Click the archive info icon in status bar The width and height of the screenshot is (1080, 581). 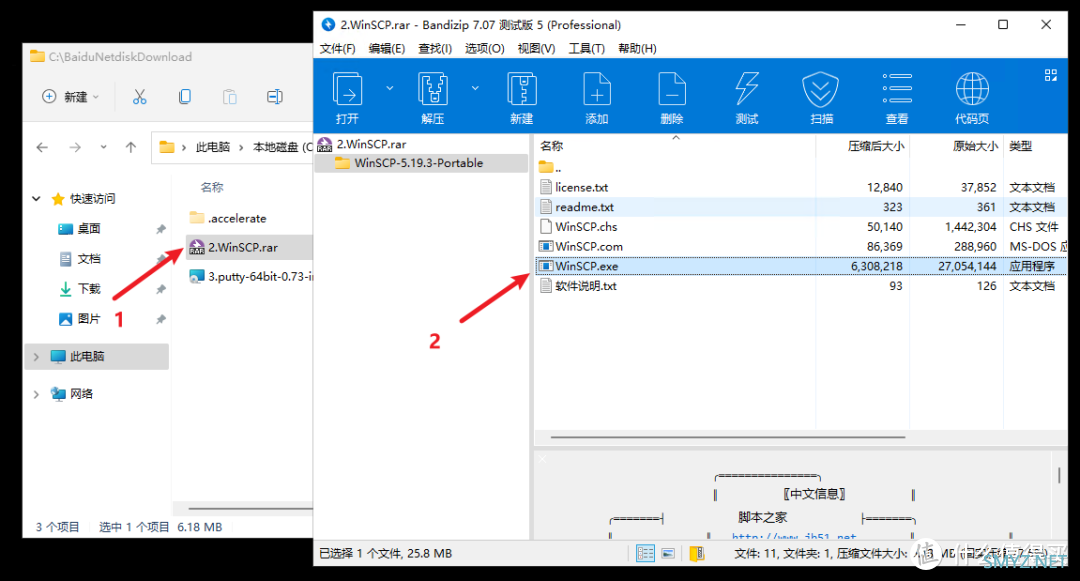(696, 553)
